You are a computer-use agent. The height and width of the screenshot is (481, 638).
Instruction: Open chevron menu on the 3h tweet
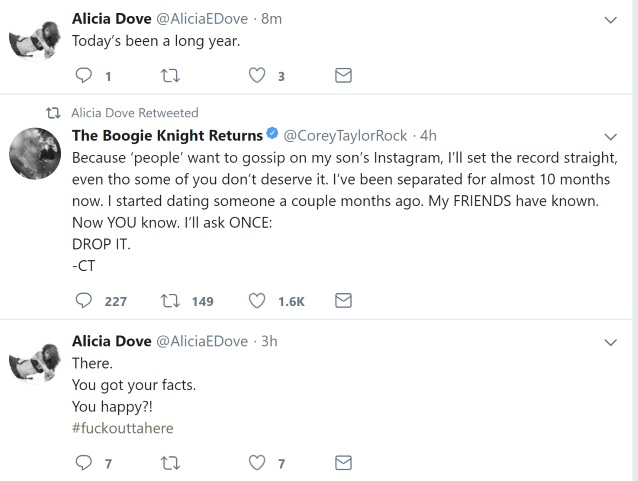(x=612, y=342)
